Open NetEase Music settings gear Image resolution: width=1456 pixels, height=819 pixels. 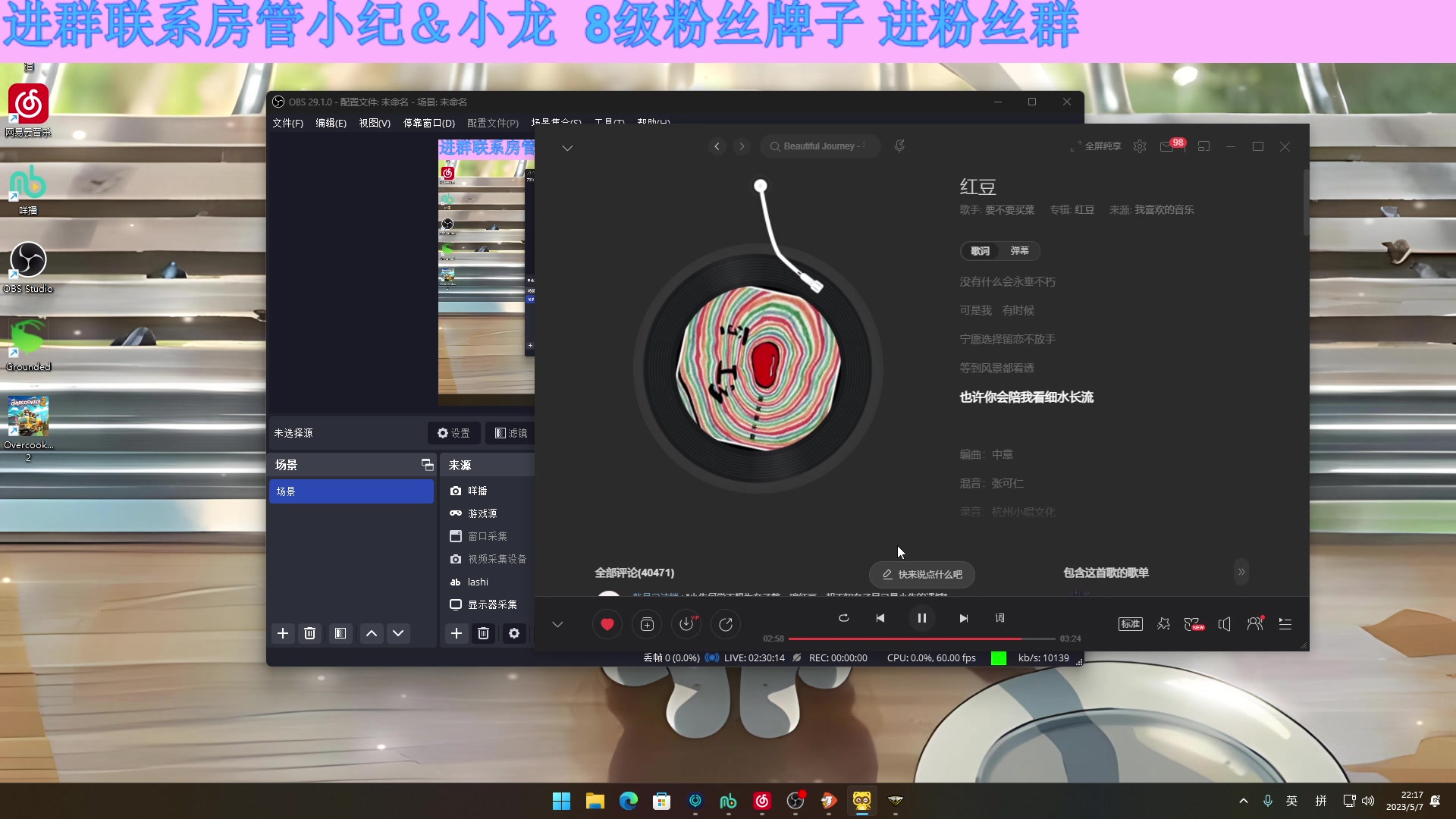tap(1140, 146)
